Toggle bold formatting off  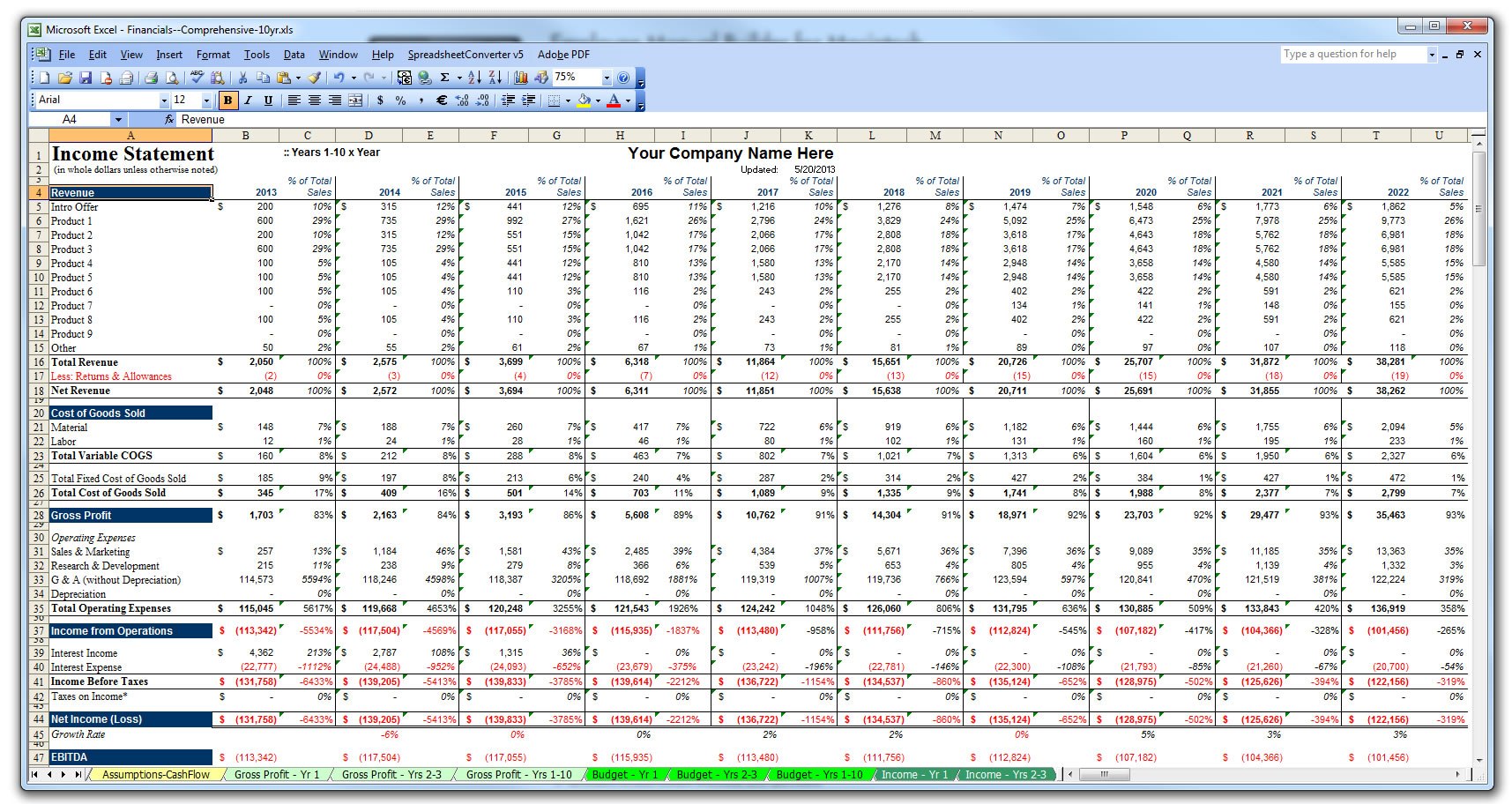[x=227, y=100]
